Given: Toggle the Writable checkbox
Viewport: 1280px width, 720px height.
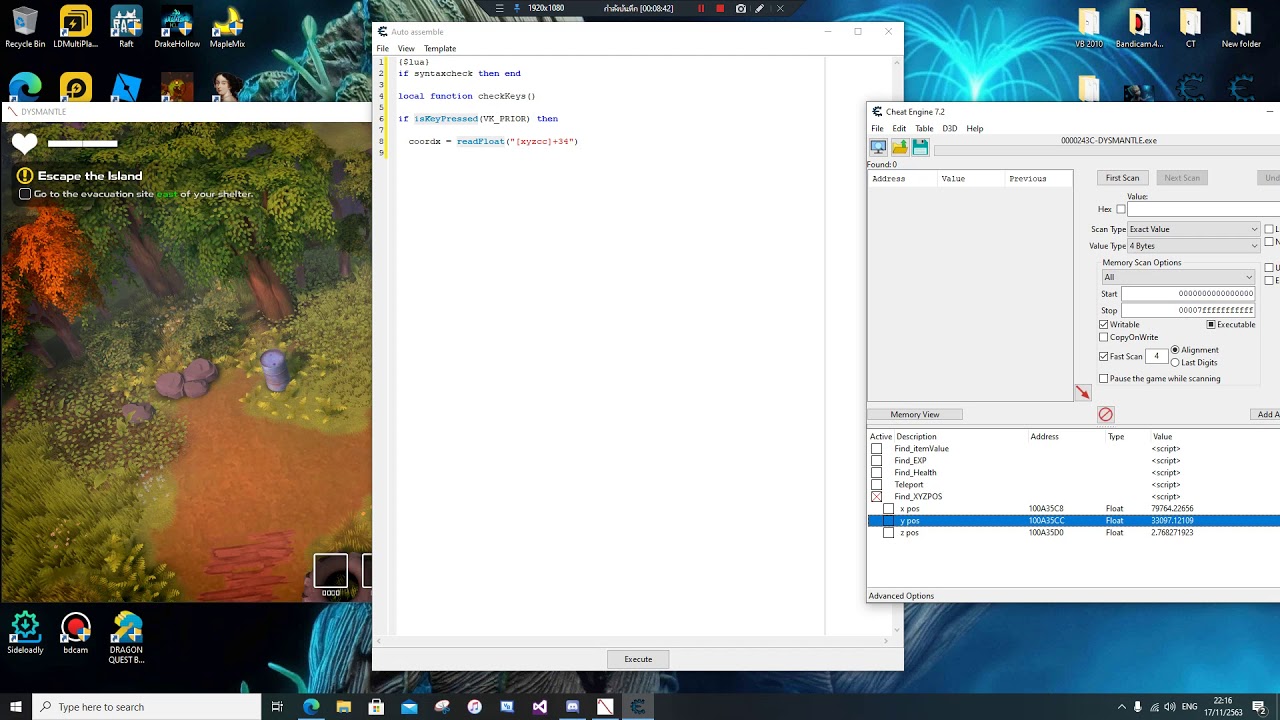Looking at the screenshot, I should (x=1104, y=325).
